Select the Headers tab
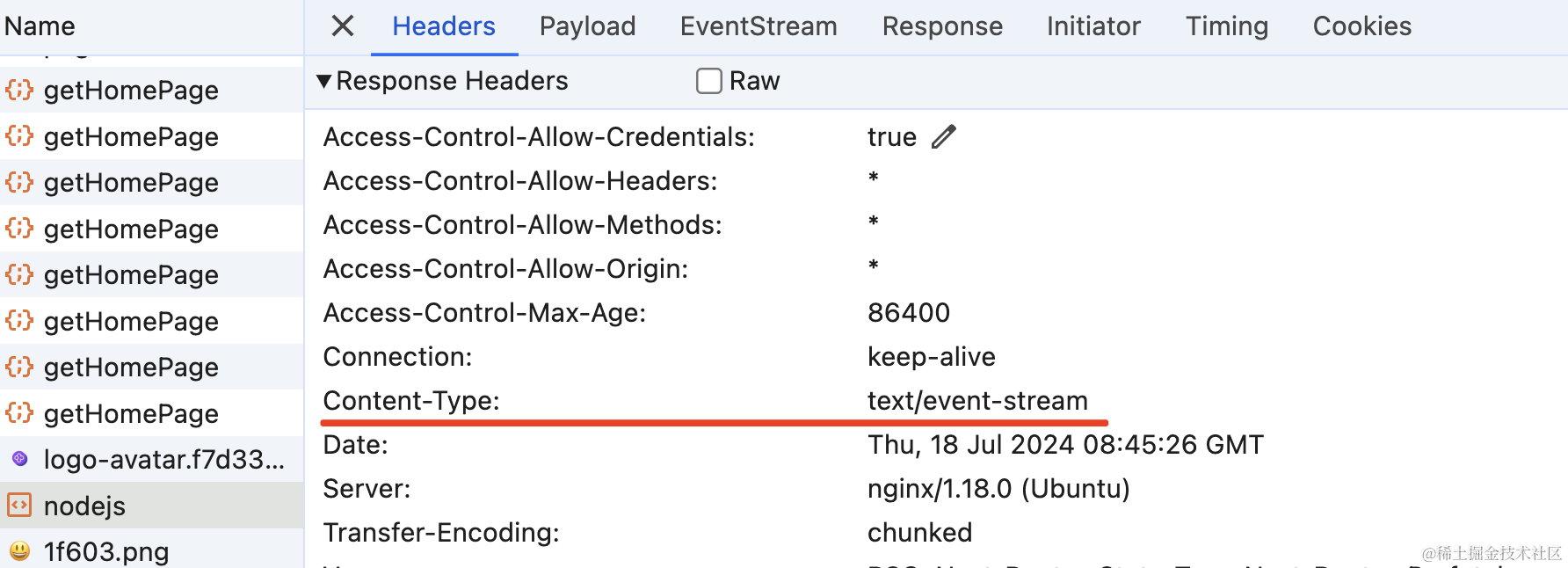 click(444, 26)
